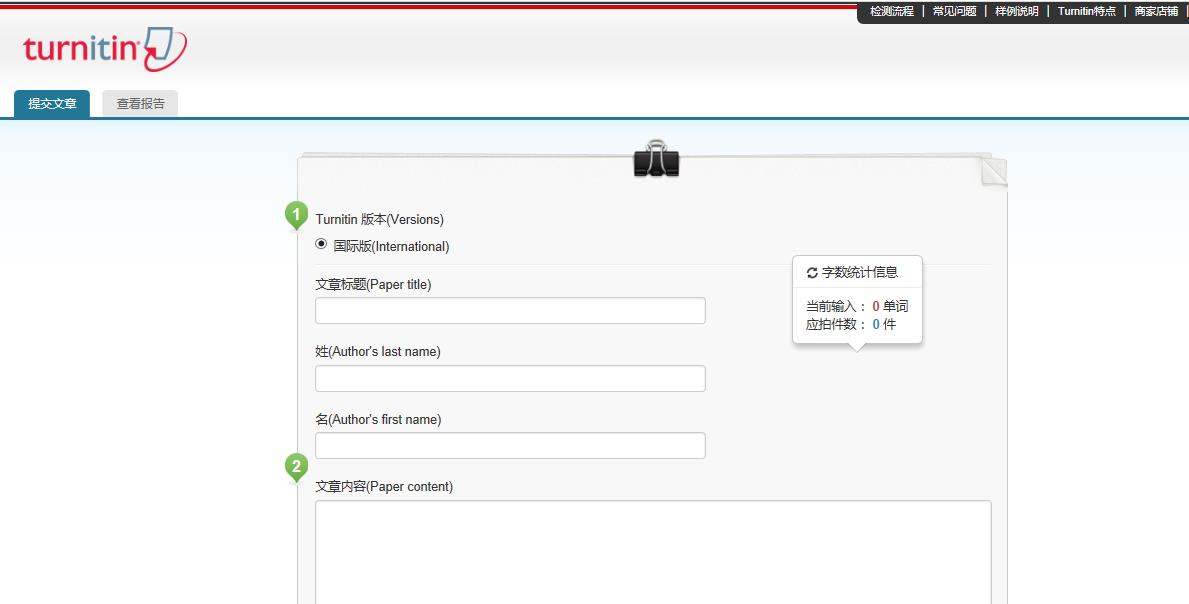Image resolution: width=1189 pixels, height=604 pixels.
Task: Open the 常见问题 link
Action: (955, 11)
